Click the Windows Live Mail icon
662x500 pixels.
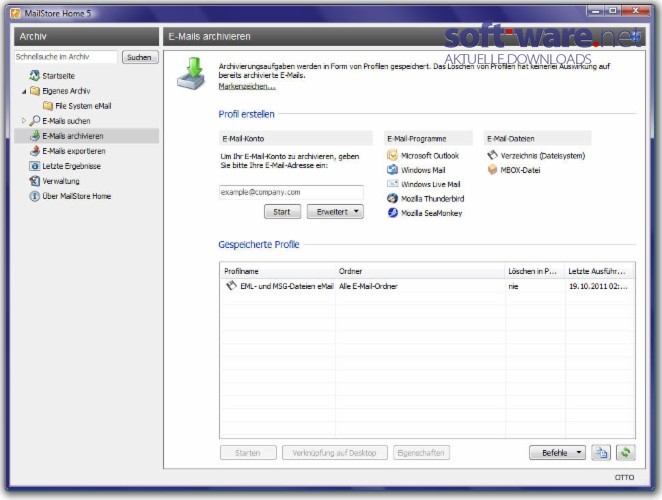point(392,184)
